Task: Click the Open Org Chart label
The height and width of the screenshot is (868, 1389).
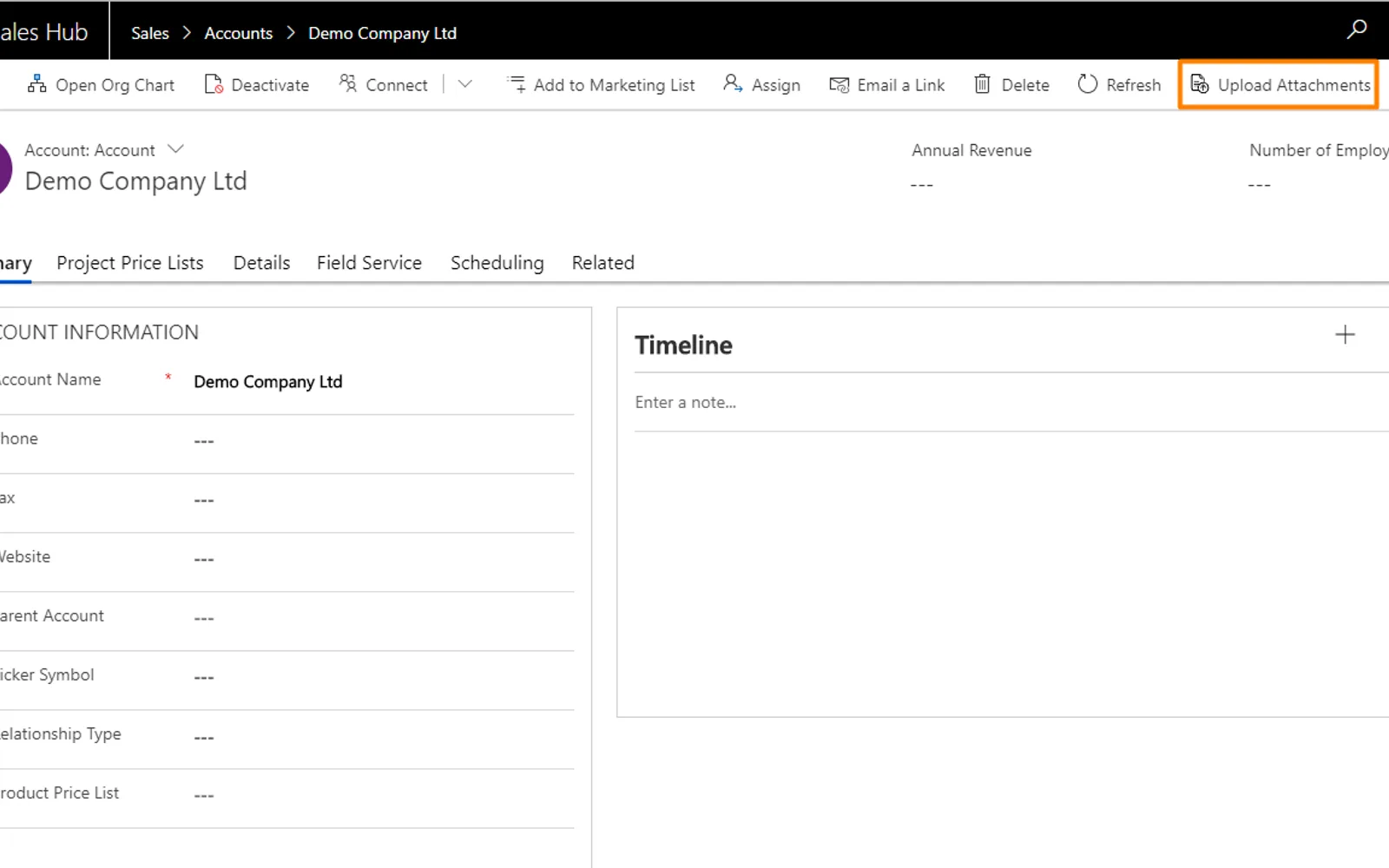Action: pyautogui.click(x=115, y=85)
